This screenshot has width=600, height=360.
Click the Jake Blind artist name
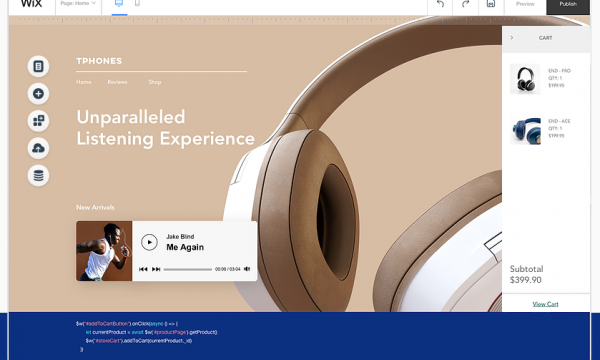point(180,236)
